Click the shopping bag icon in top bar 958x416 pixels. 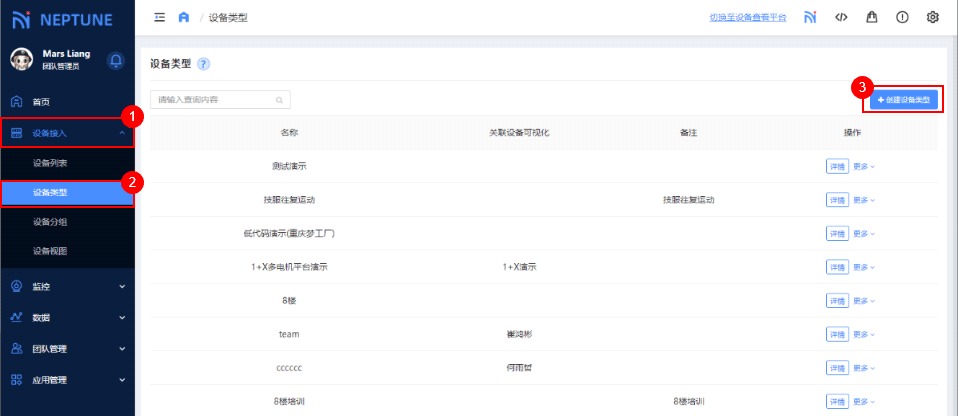(871, 18)
